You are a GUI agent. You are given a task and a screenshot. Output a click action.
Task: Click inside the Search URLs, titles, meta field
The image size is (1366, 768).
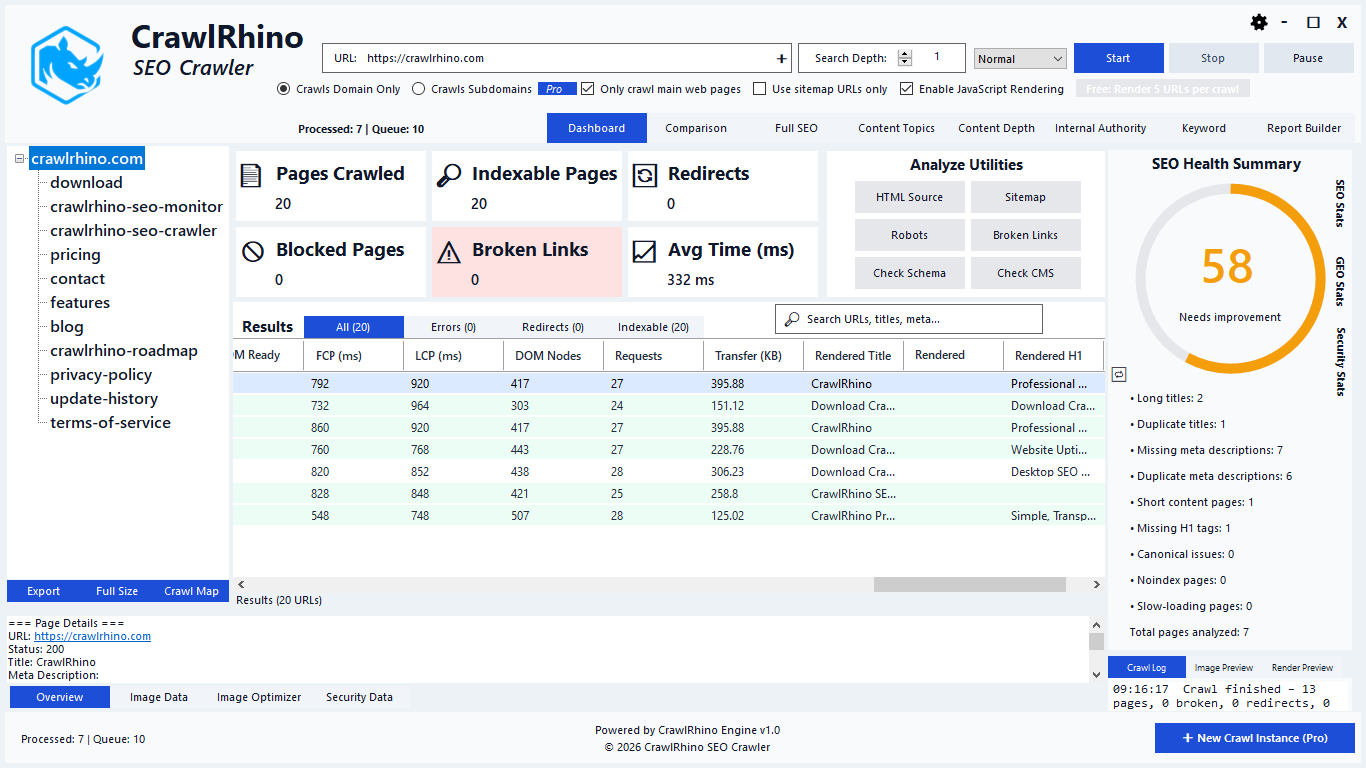point(908,318)
